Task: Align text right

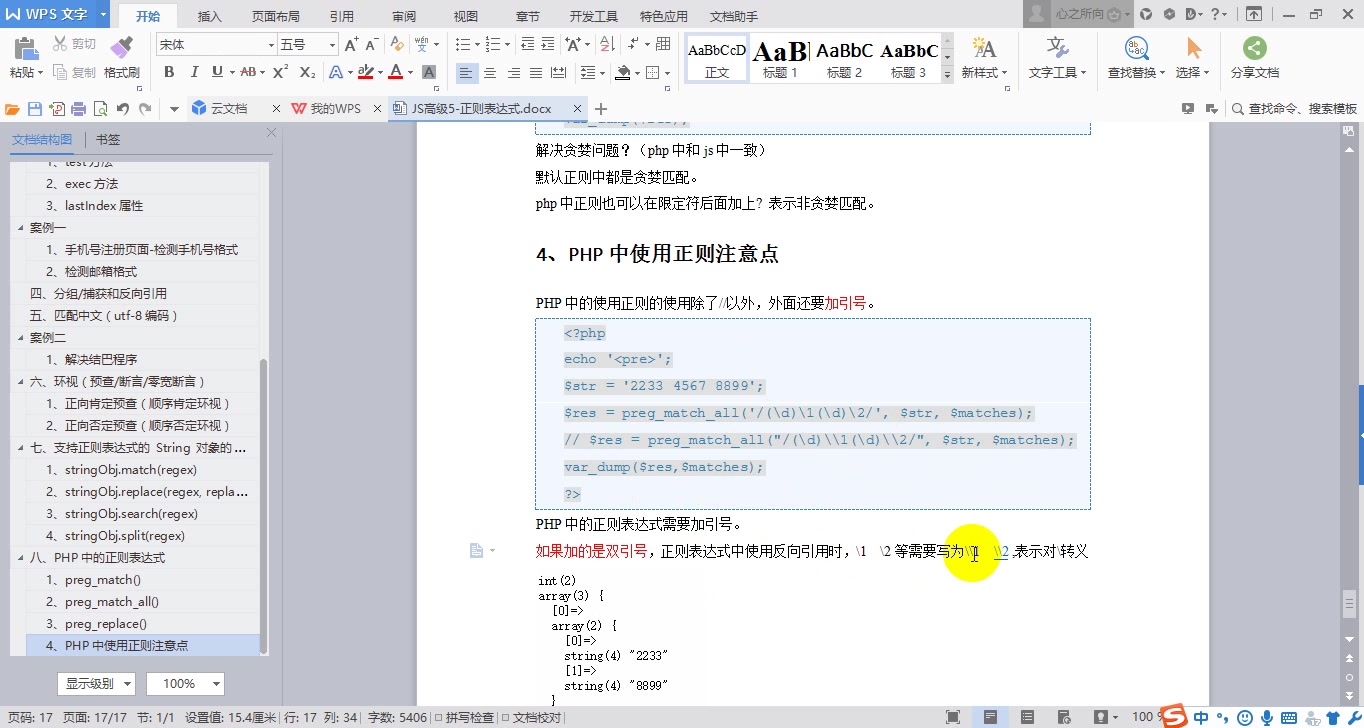Action: point(513,73)
